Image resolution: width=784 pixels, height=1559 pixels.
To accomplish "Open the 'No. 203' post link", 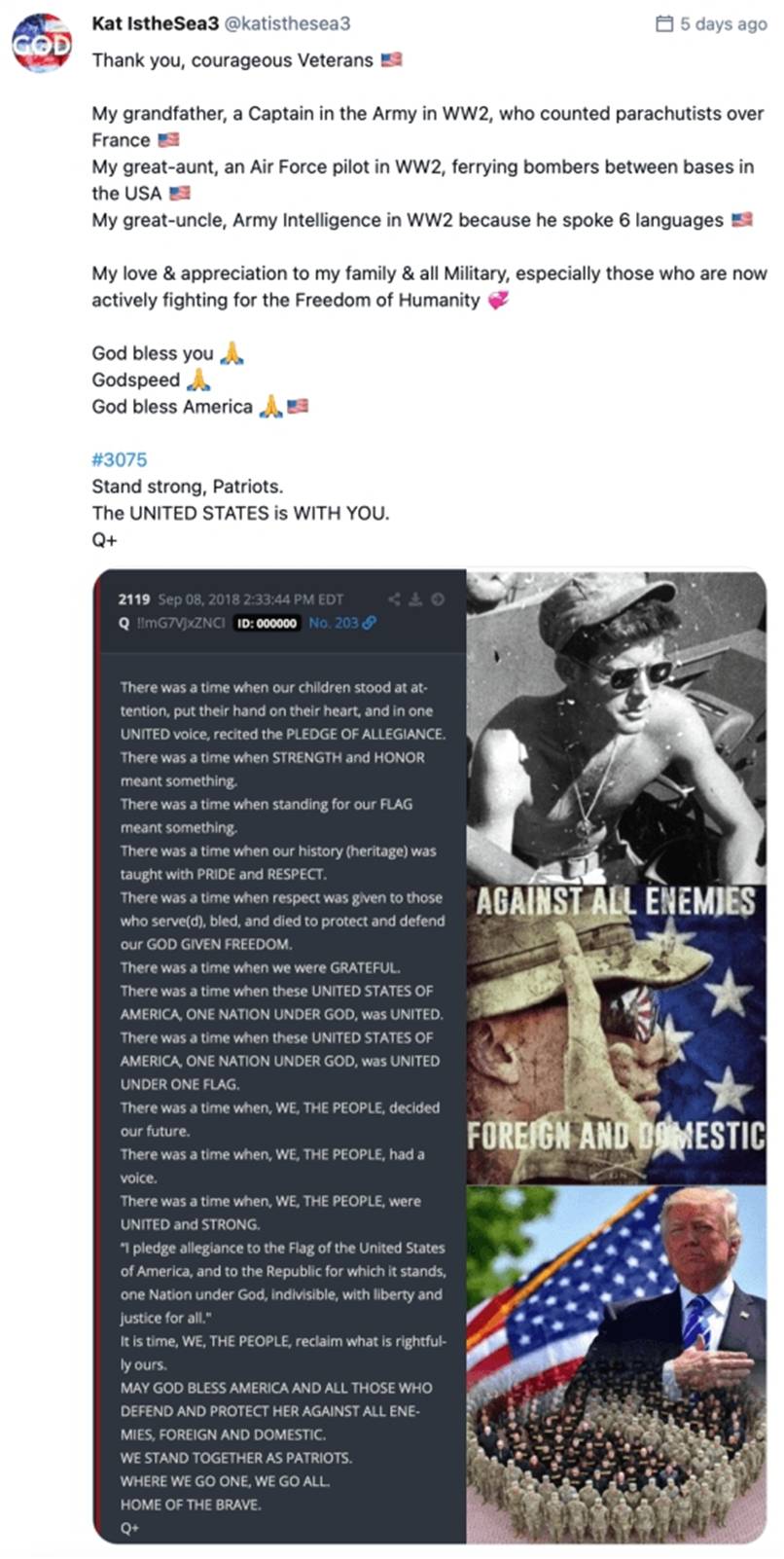I will coord(334,623).
